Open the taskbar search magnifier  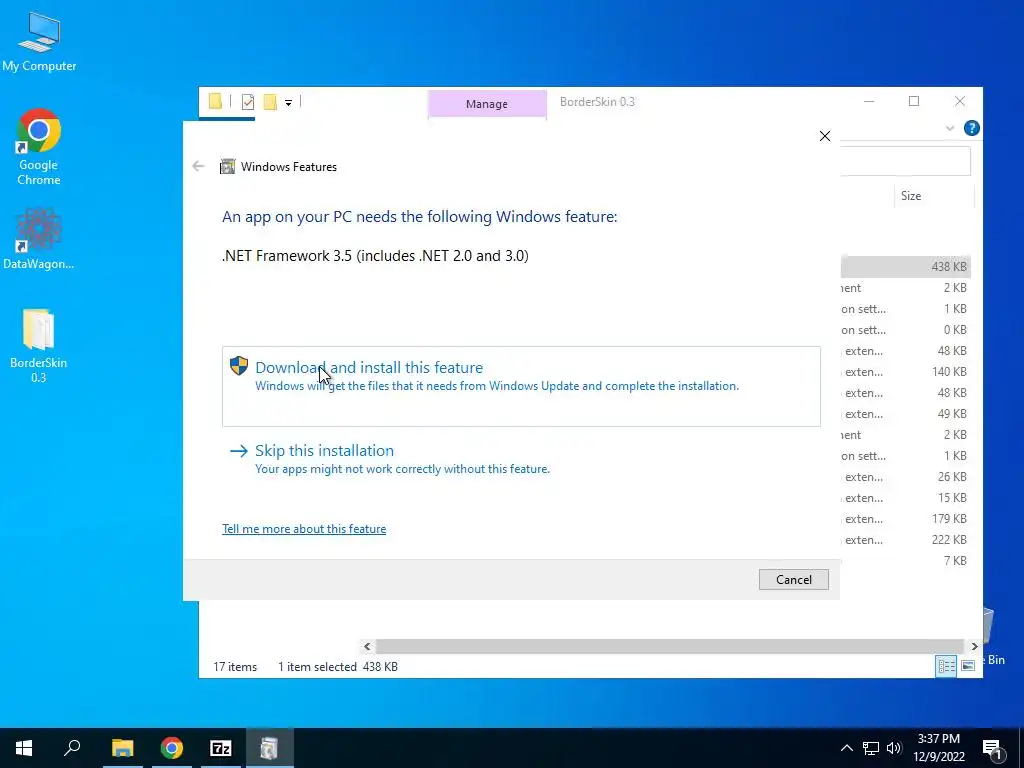tap(72, 748)
